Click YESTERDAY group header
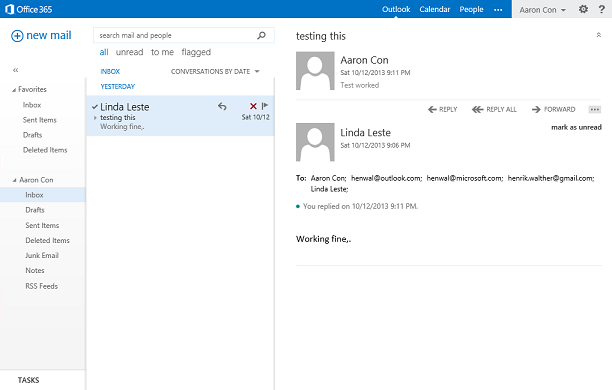Image resolution: width=612 pixels, height=390 pixels. (x=117, y=86)
